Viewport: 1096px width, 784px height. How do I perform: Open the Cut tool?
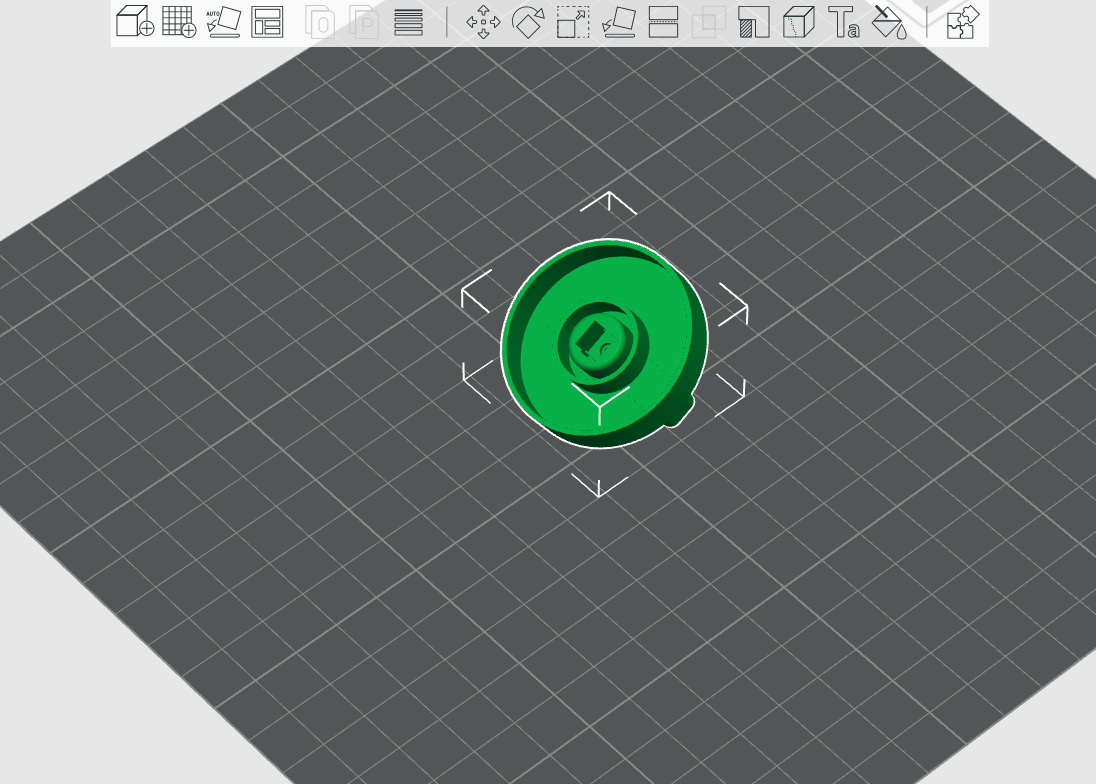click(663, 22)
